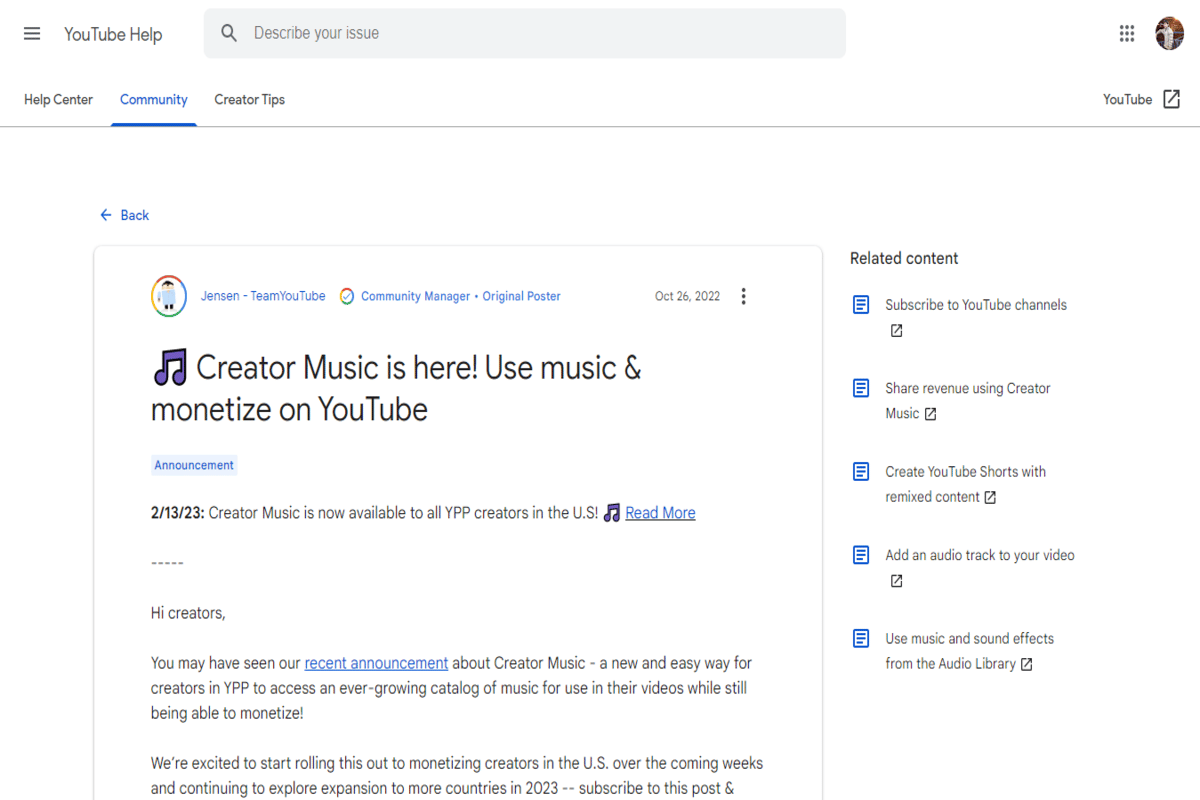This screenshot has height=800, width=1200.
Task: Open Create YouTube Shorts with remixed content
Action: tap(965, 484)
